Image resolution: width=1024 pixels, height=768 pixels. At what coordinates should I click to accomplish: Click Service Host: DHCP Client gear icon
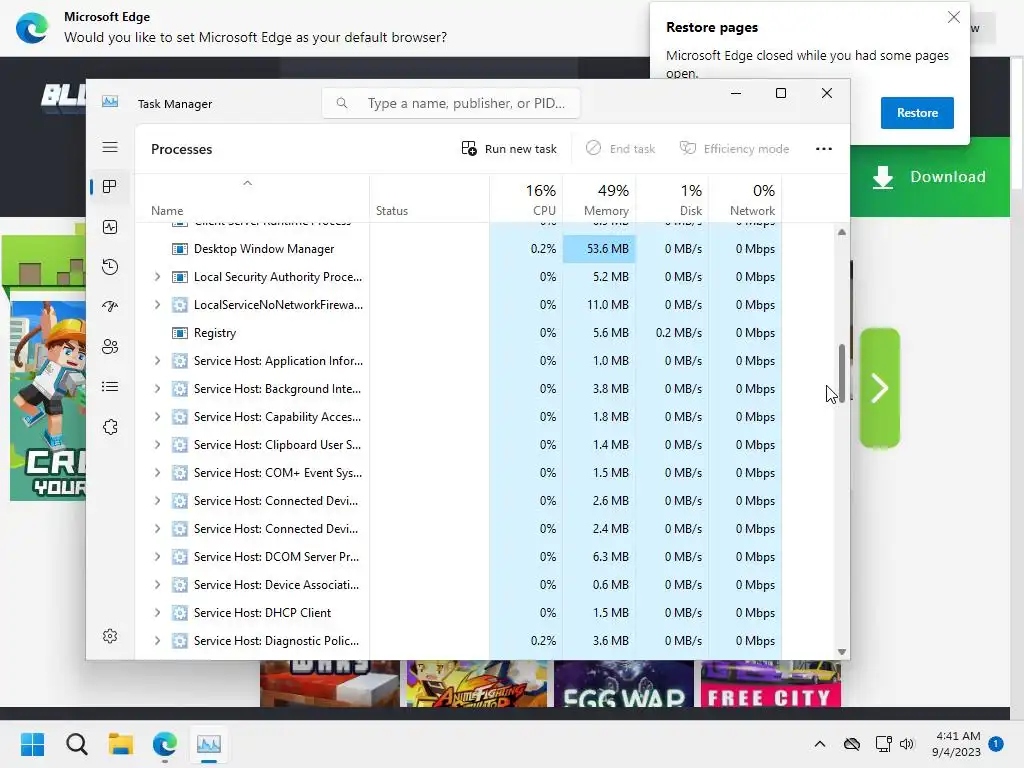180,613
